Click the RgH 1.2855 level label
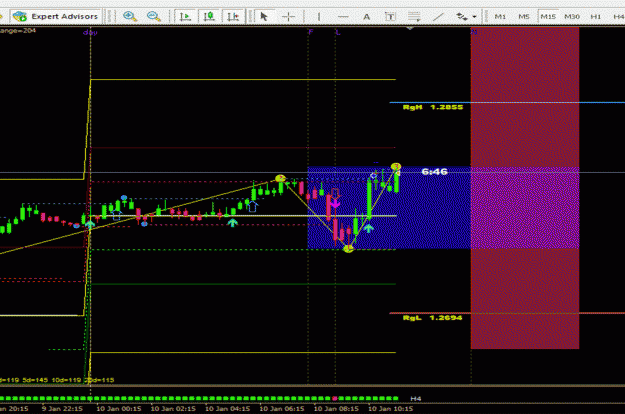The height and width of the screenshot is (414, 625). (x=433, y=107)
